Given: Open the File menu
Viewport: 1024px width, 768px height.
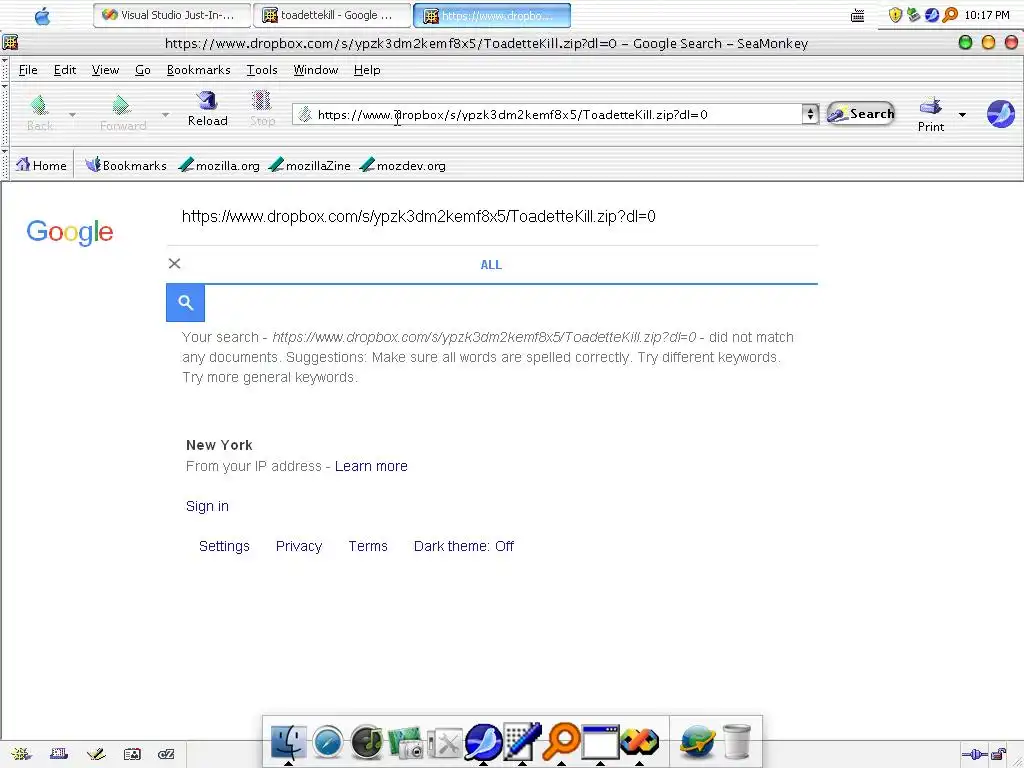Looking at the screenshot, I should tap(28, 70).
